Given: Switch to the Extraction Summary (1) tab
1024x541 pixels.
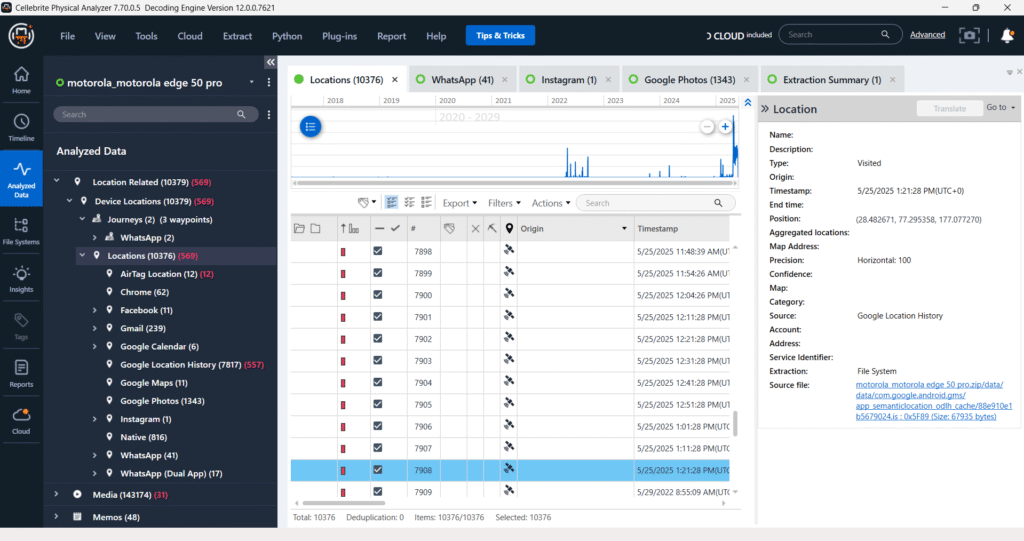Looking at the screenshot, I should coord(831,80).
